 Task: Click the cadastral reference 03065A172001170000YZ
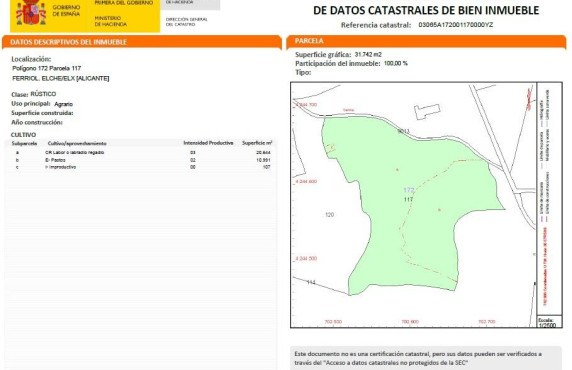click(x=456, y=25)
